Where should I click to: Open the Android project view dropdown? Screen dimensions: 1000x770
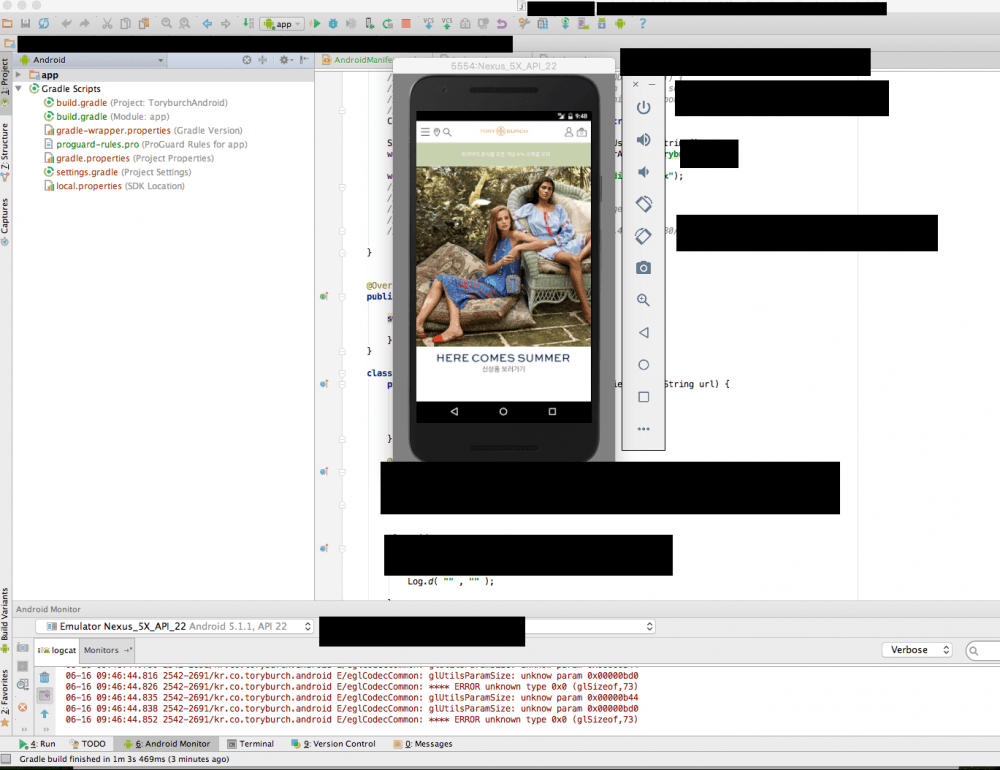click(x=92, y=60)
